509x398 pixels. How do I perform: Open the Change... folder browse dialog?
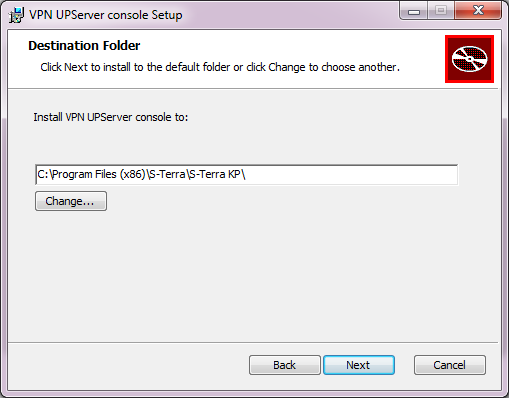71,201
